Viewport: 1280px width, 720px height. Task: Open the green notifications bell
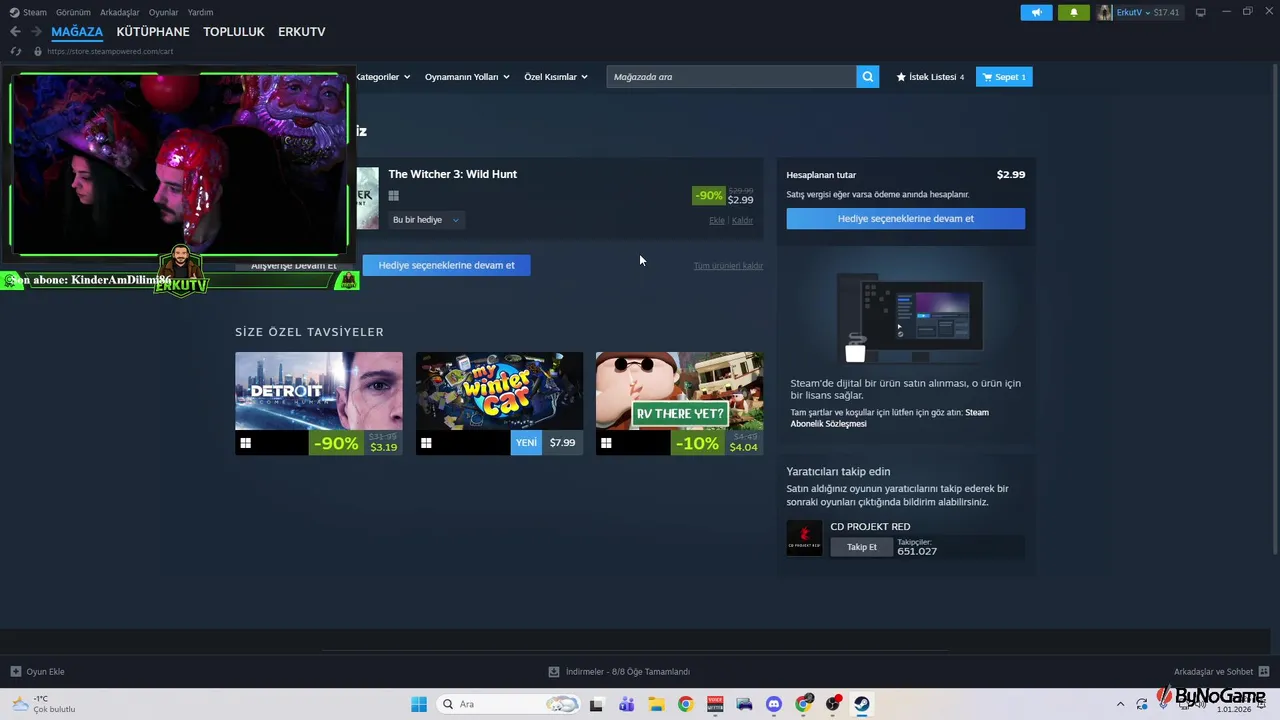pyautogui.click(x=1074, y=12)
